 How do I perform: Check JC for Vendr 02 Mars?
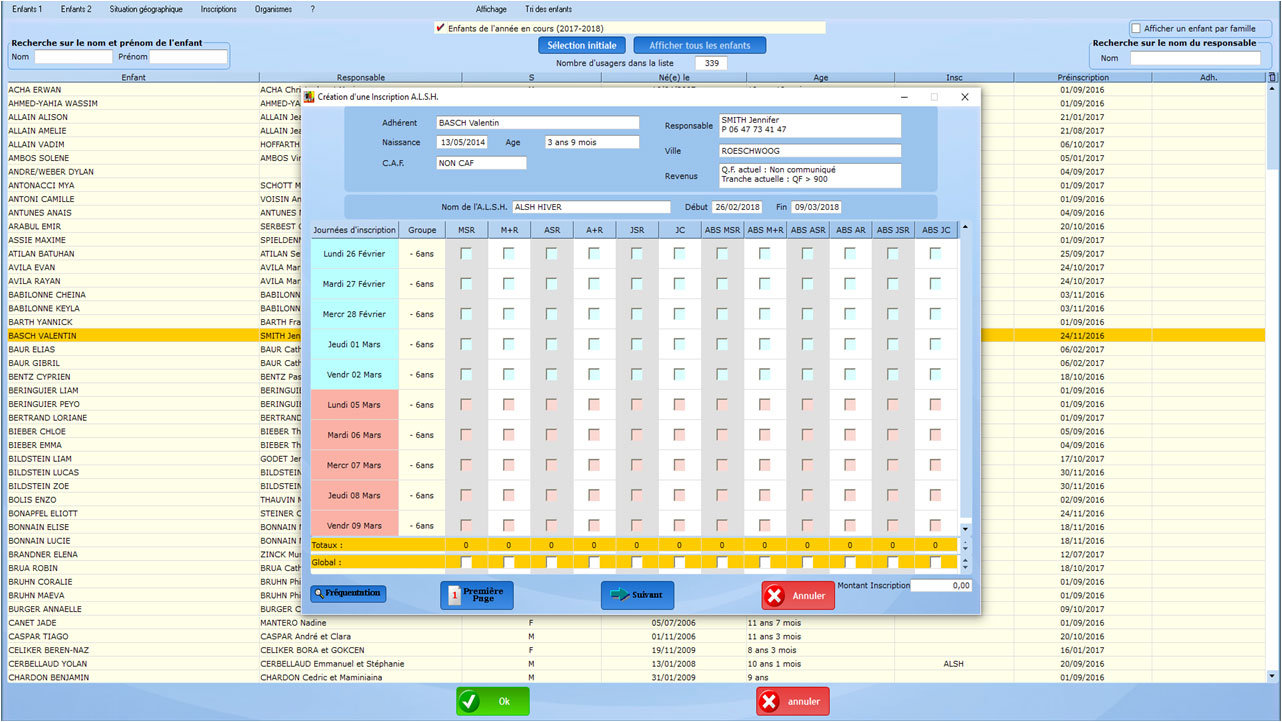680,374
